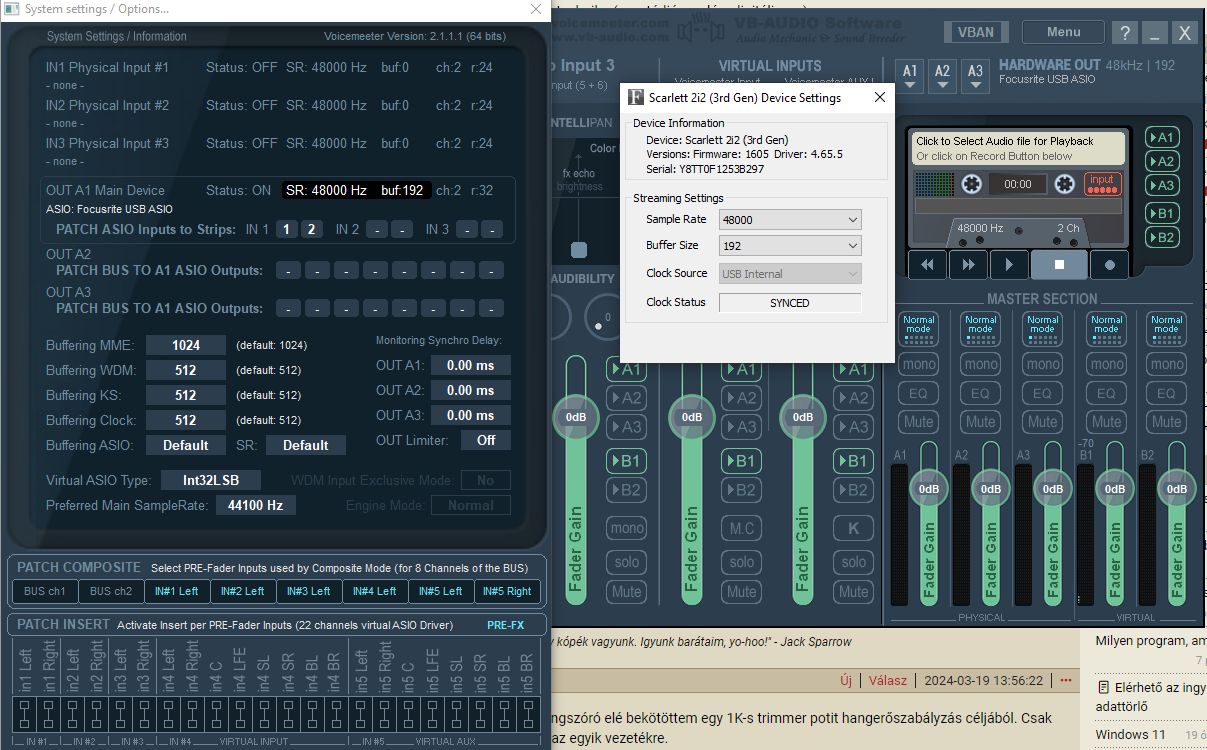Click the OUT A1 SR 48000 Hz field

327,190
